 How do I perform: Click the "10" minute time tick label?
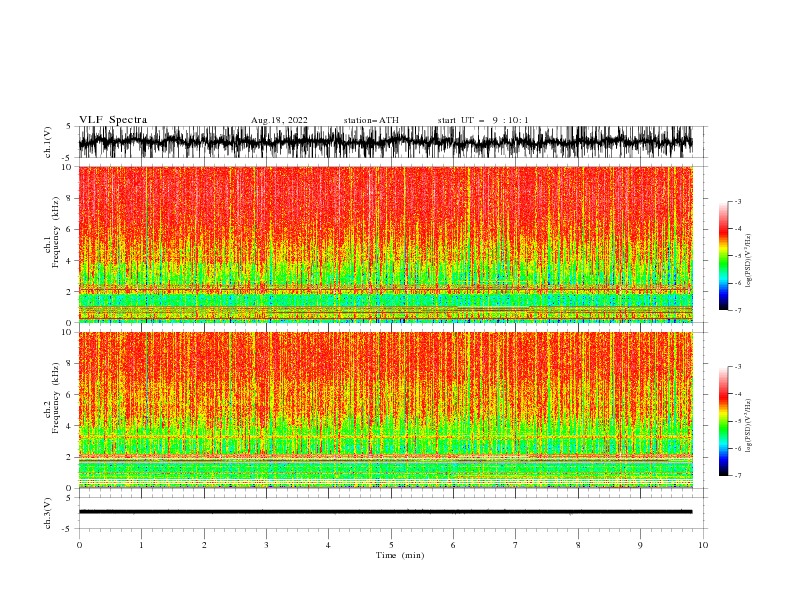(703, 545)
